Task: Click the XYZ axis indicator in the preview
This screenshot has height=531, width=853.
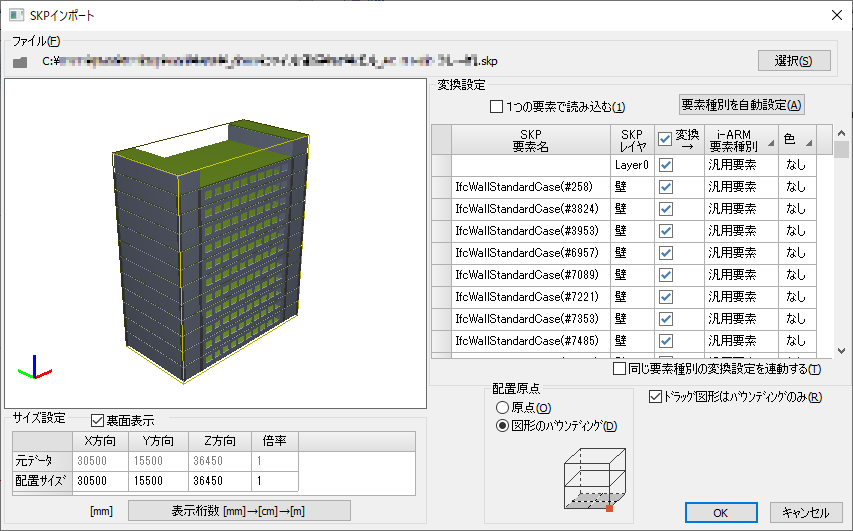Action: 36,367
